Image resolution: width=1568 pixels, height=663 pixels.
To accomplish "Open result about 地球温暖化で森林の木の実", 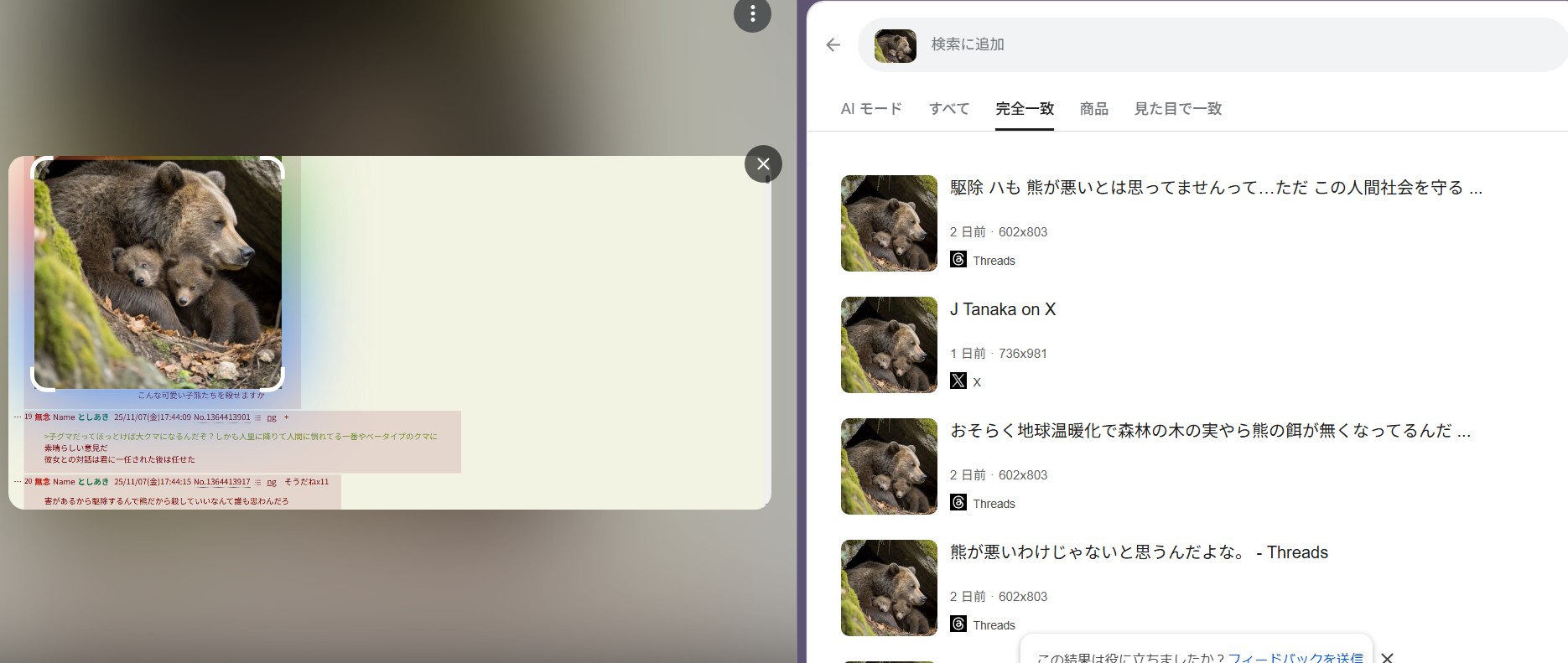I will coord(1210,431).
